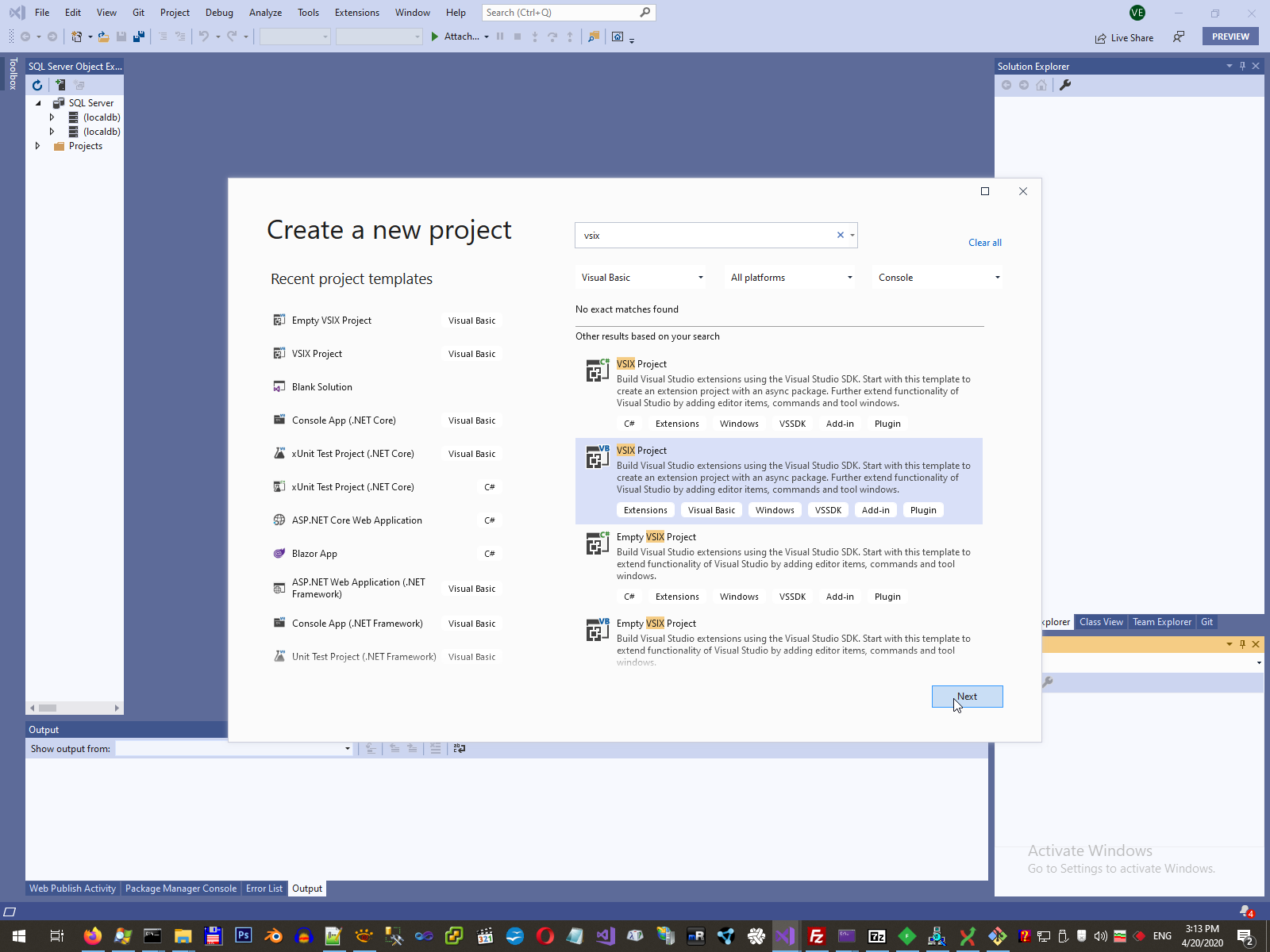
Task: Open 7-Zip from the taskbar
Action: (876, 936)
